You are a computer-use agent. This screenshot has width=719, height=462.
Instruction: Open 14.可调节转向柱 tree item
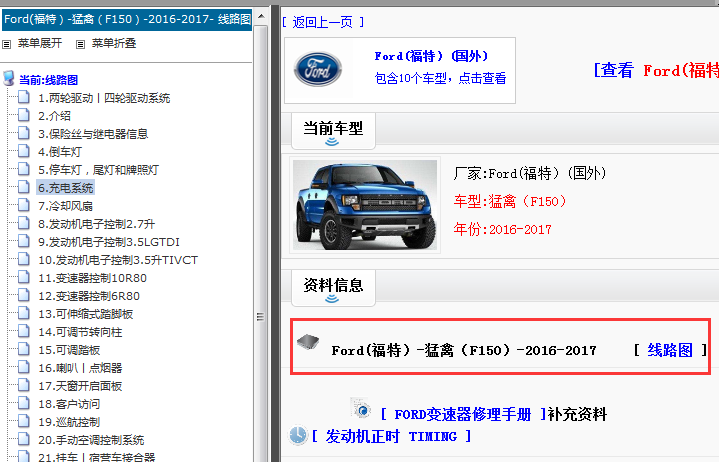coord(80,332)
